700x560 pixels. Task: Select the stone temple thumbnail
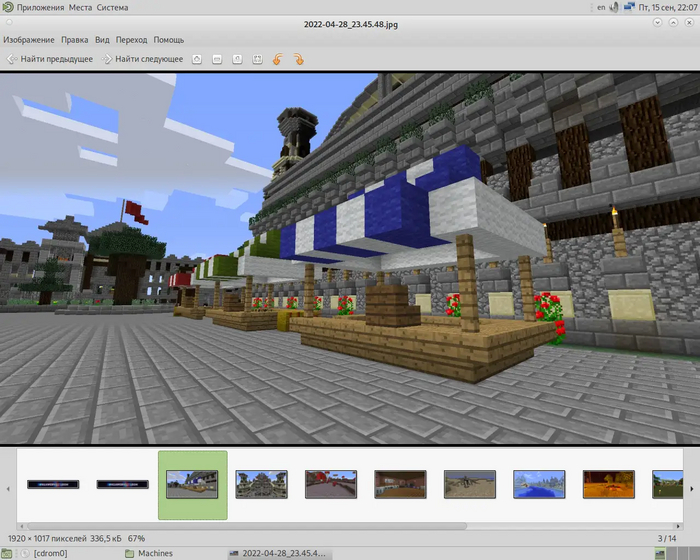[262, 485]
